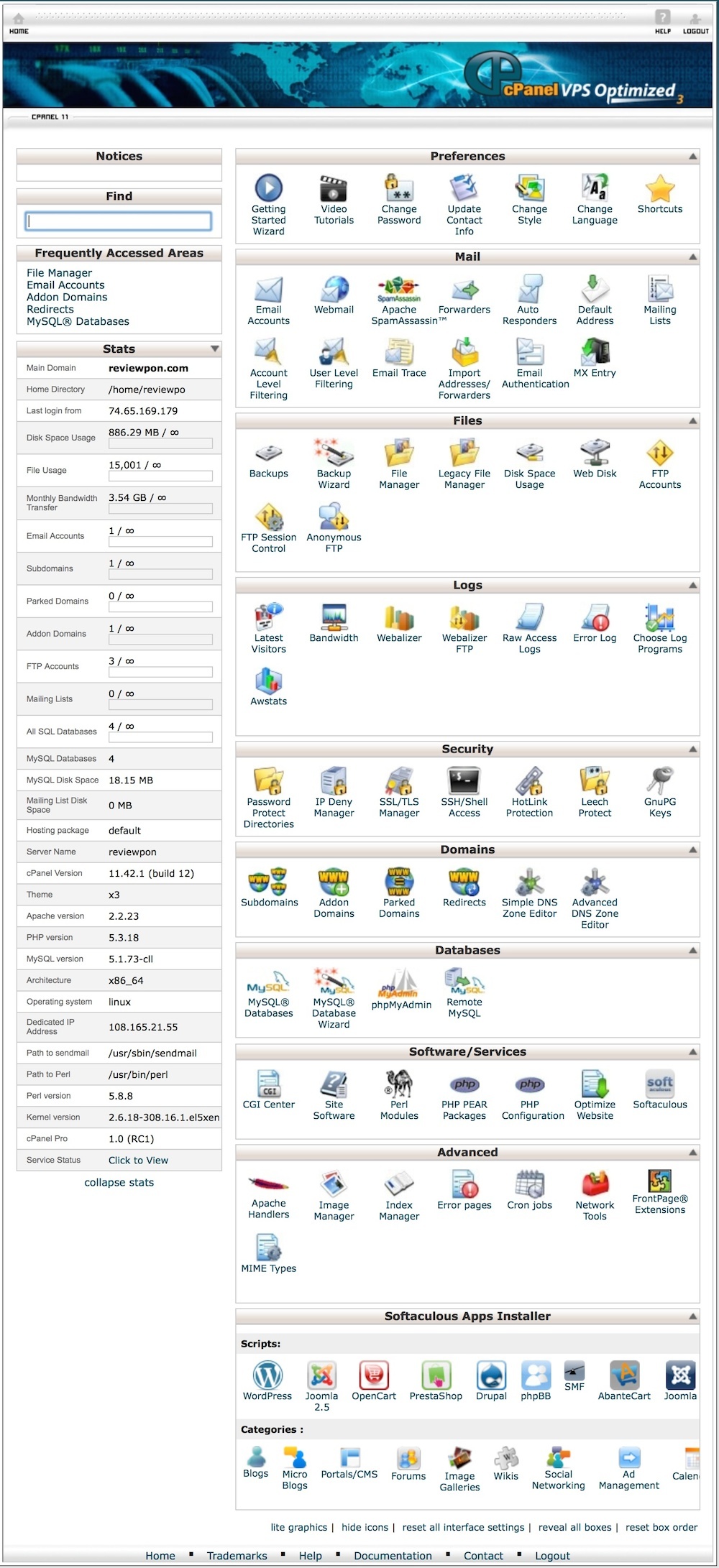The image size is (719, 1568).
Task: Open Contact footer link
Action: pyautogui.click(x=483, y=1556)
